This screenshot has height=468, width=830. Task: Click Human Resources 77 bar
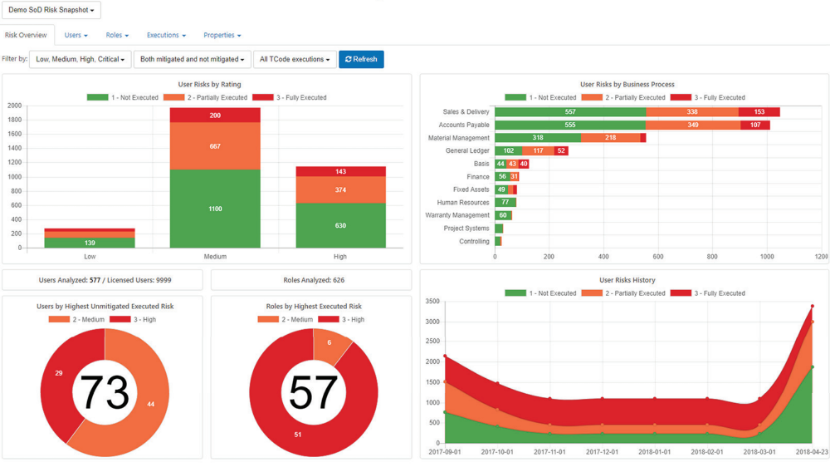point(506,202)
